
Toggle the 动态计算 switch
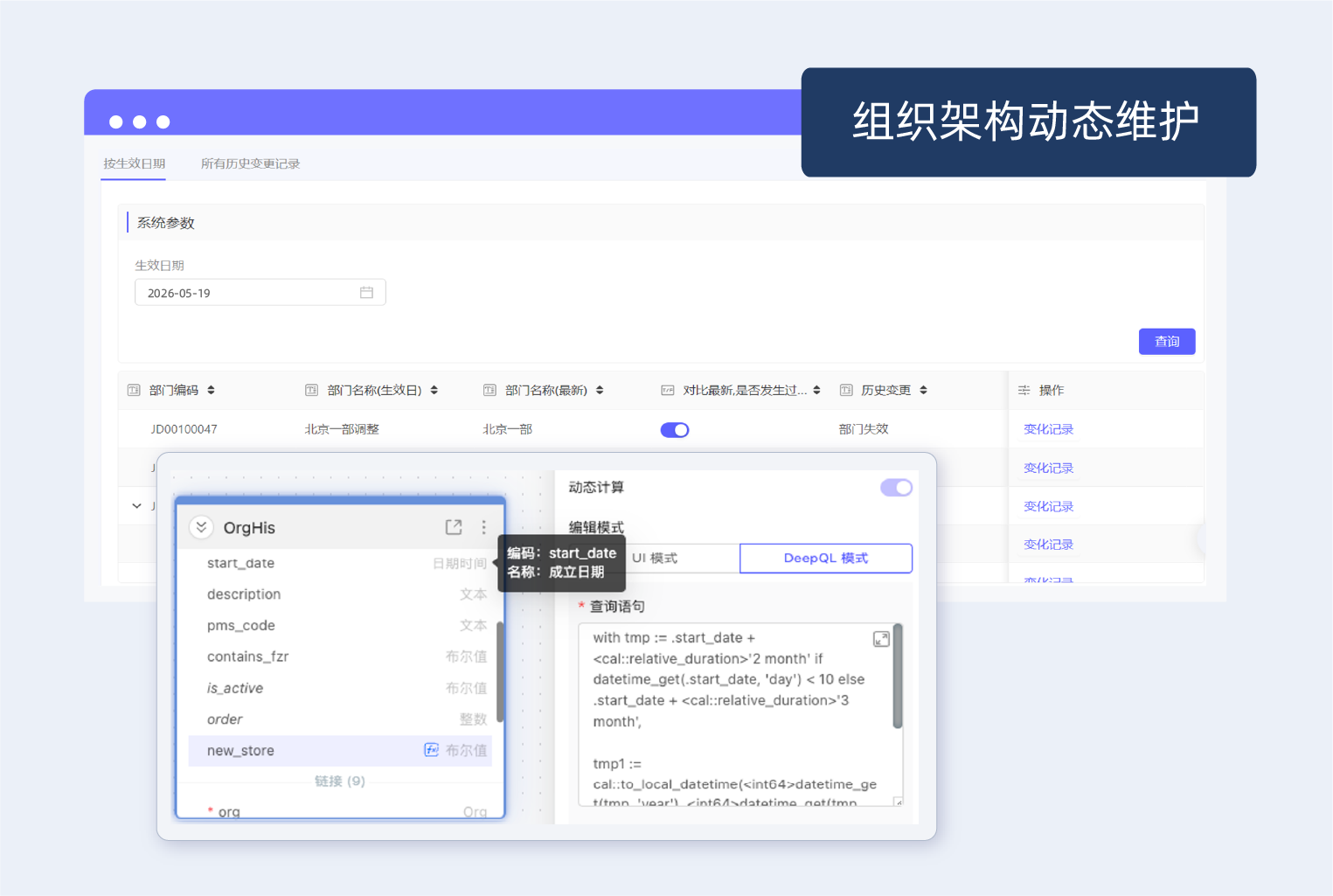click(896, 488)
